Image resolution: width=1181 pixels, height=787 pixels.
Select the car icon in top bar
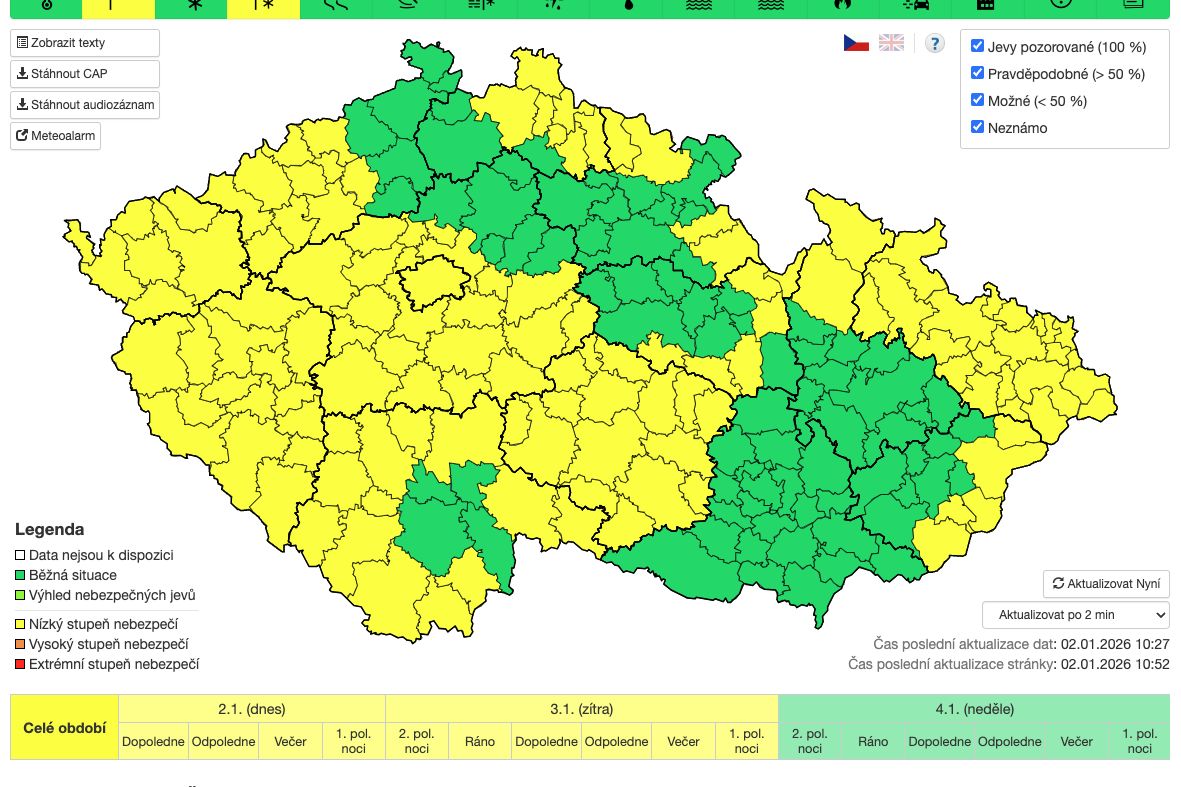pyautogui.click(x=915, y=6)
